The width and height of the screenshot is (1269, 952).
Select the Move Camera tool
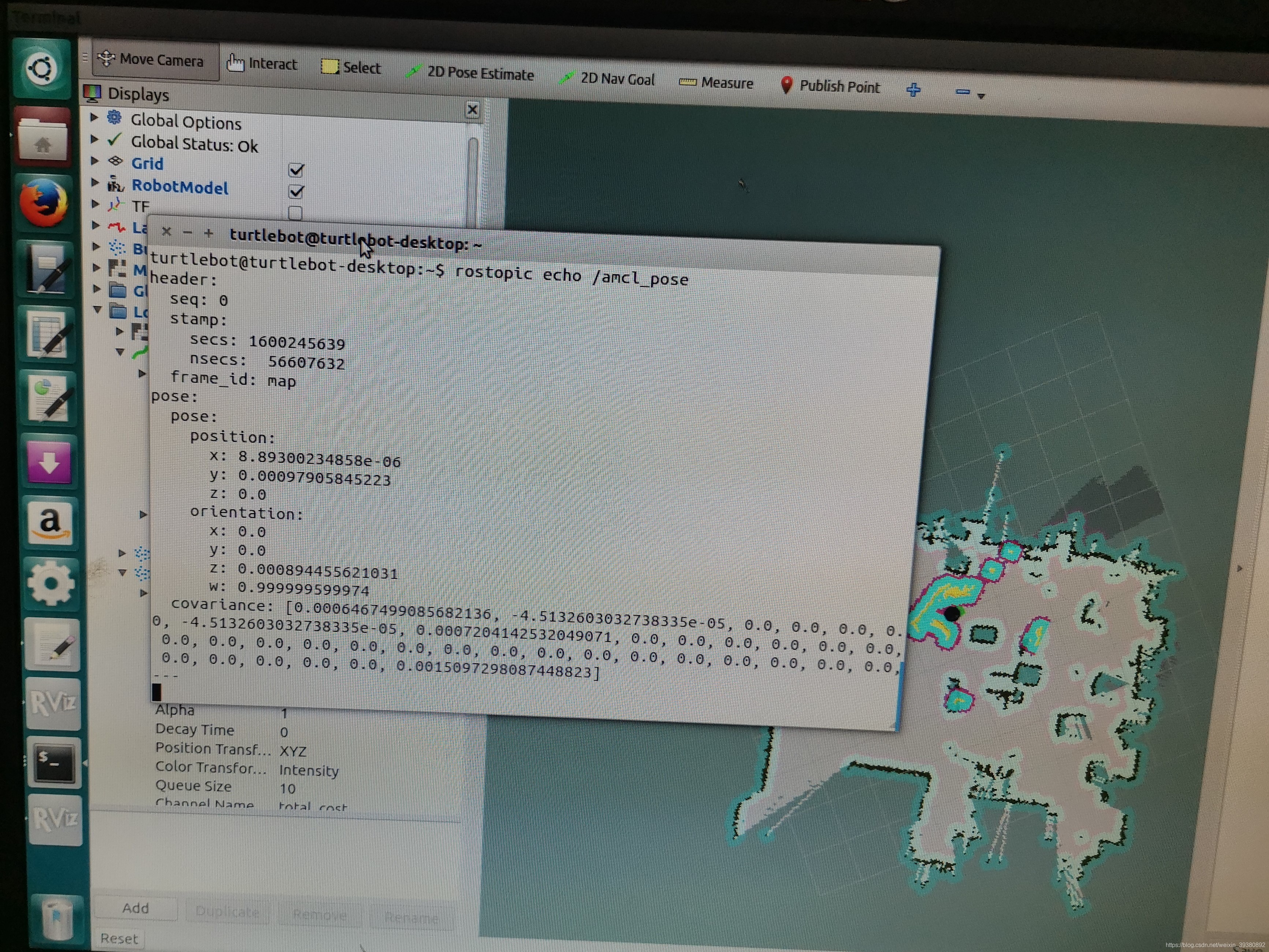tap(156, 60)
